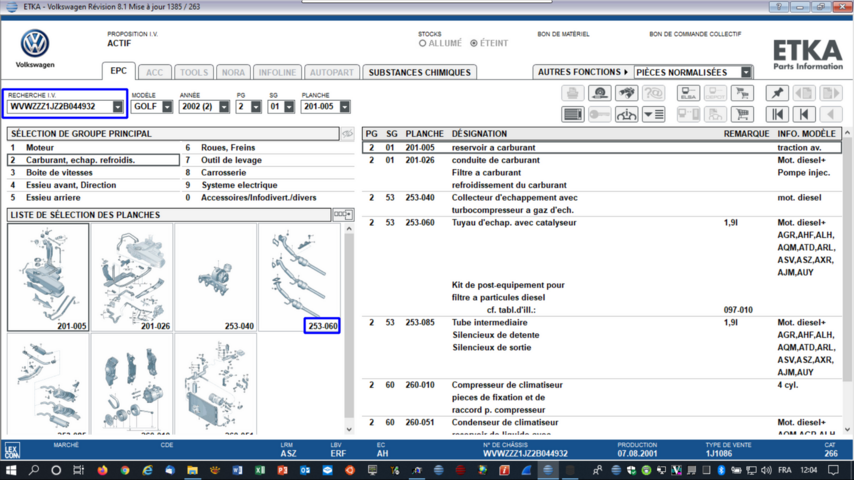The height and width of the screenshot is (480, 854).
Task: Switch to the INFOLINE tab
Action: pos(277,72)
